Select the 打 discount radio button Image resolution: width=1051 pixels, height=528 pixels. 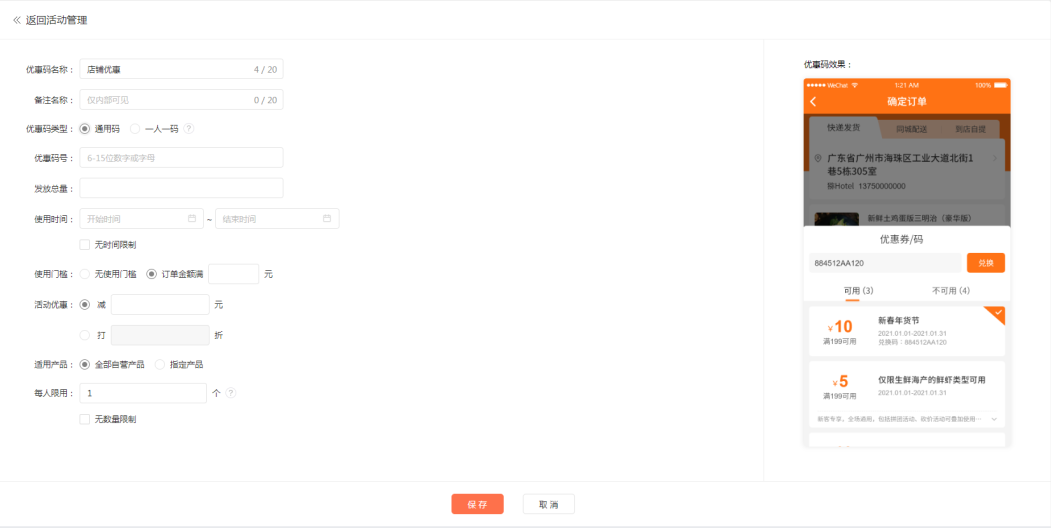[x=84, y=335]
